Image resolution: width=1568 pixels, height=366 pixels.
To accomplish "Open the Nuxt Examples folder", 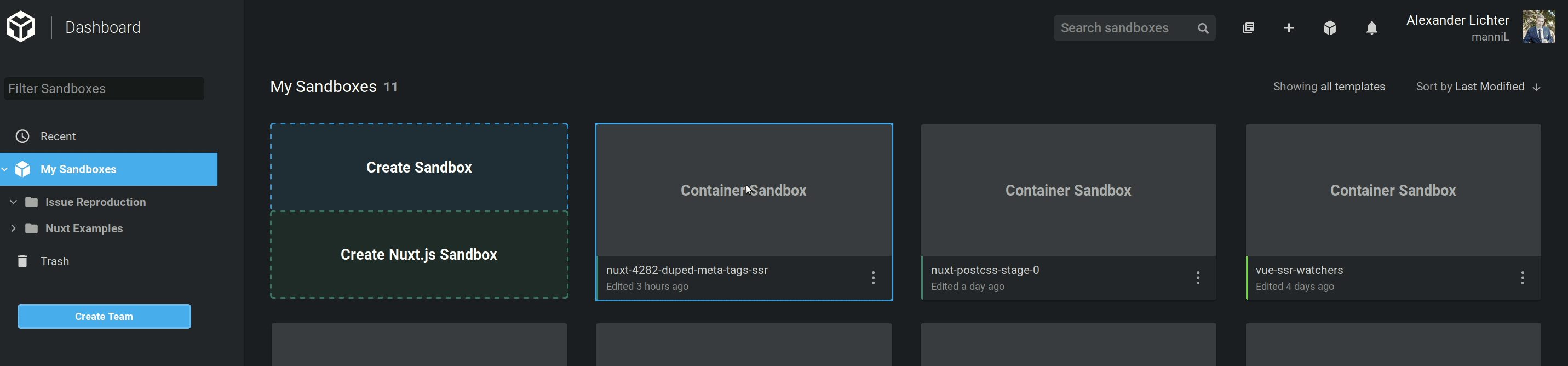I will [x=84, y=228].
